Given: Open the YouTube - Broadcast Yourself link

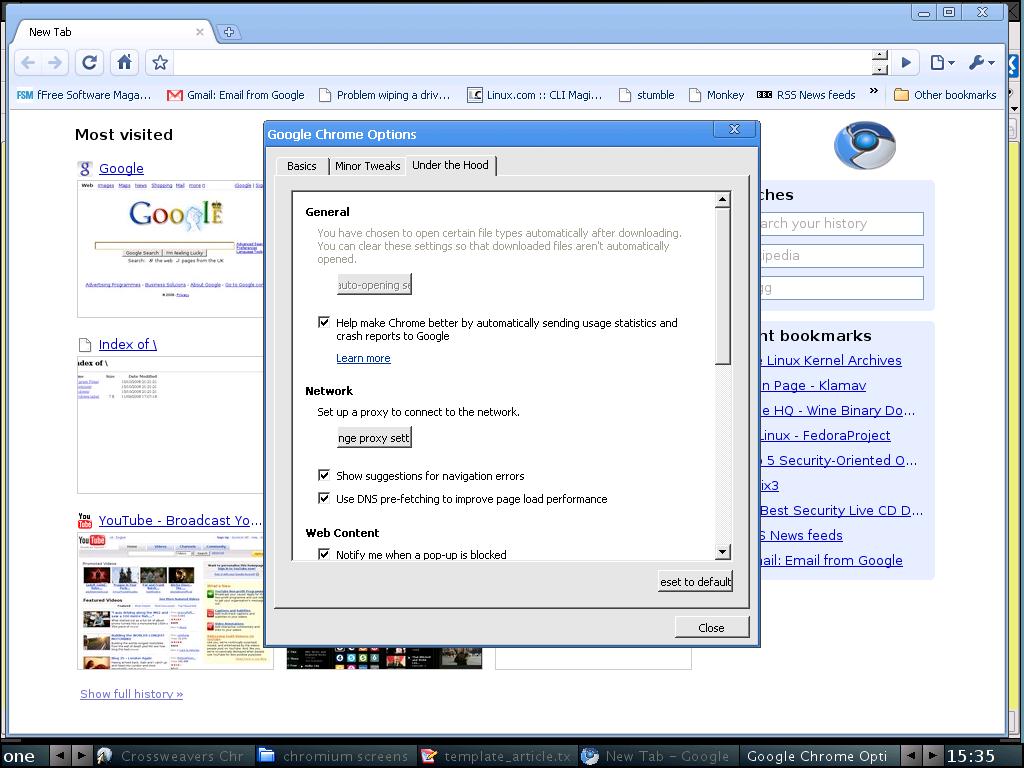Looking at the screenshot, I should click(x=180, y=520).
